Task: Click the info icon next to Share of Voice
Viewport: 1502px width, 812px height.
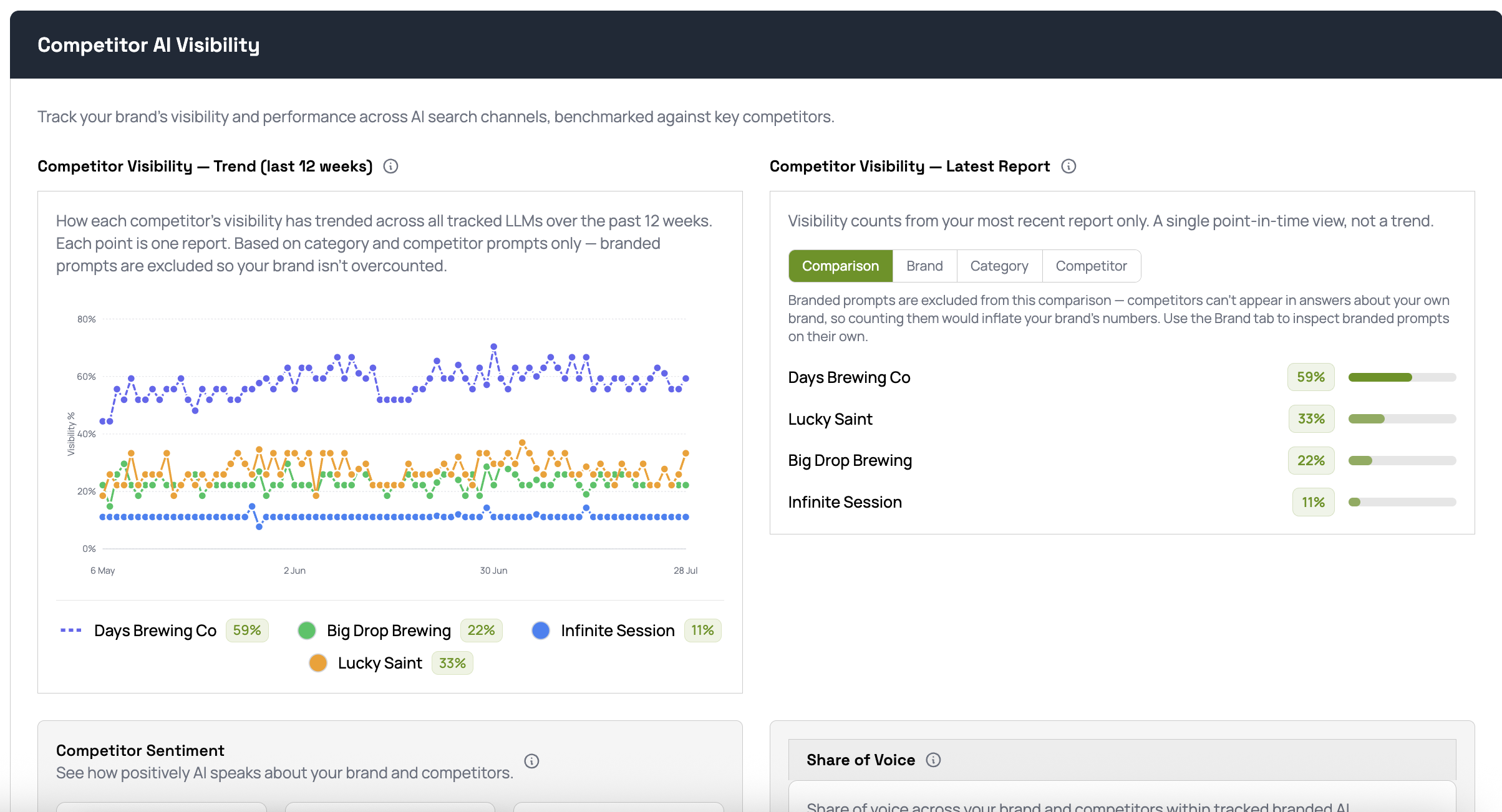Action: pyautogui.click(x=933, y=760)
